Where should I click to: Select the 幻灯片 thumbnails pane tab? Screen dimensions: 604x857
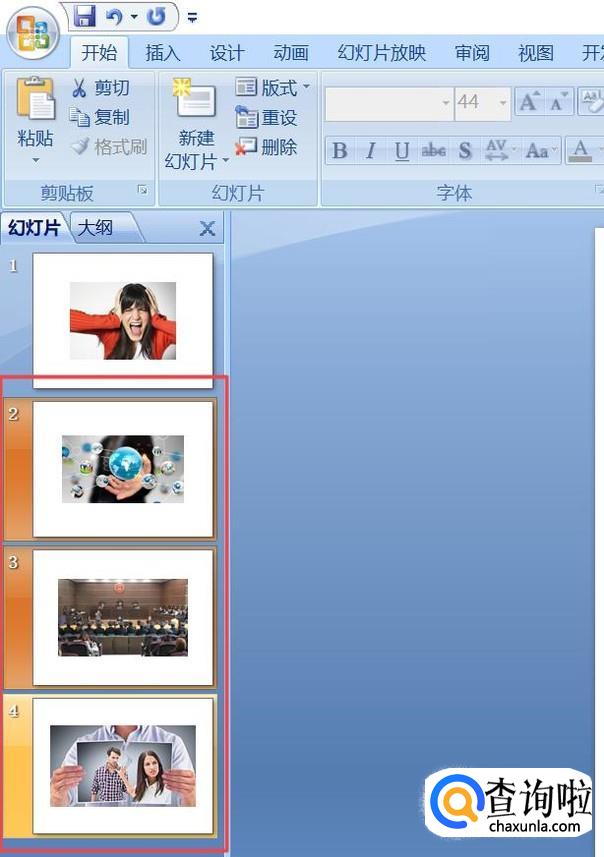[x=34, y=227]
